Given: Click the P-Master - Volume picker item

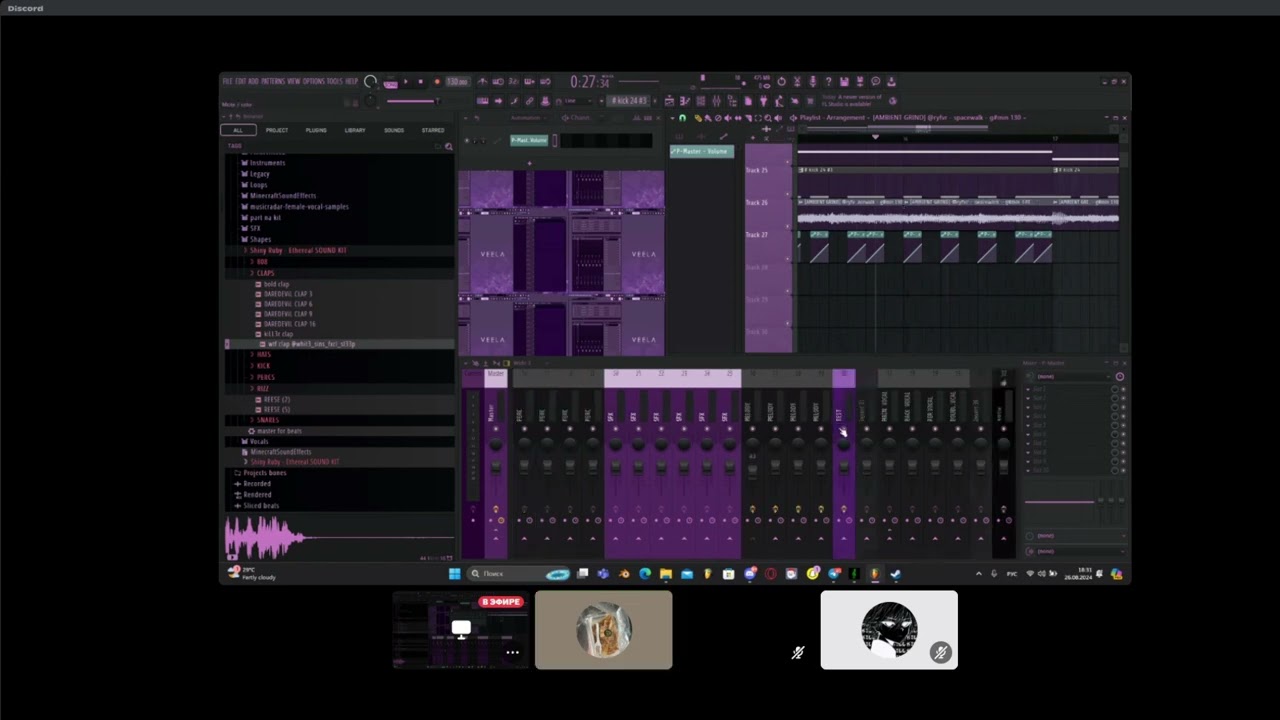Looking at the screenshot, I should (x=702, y=151).
